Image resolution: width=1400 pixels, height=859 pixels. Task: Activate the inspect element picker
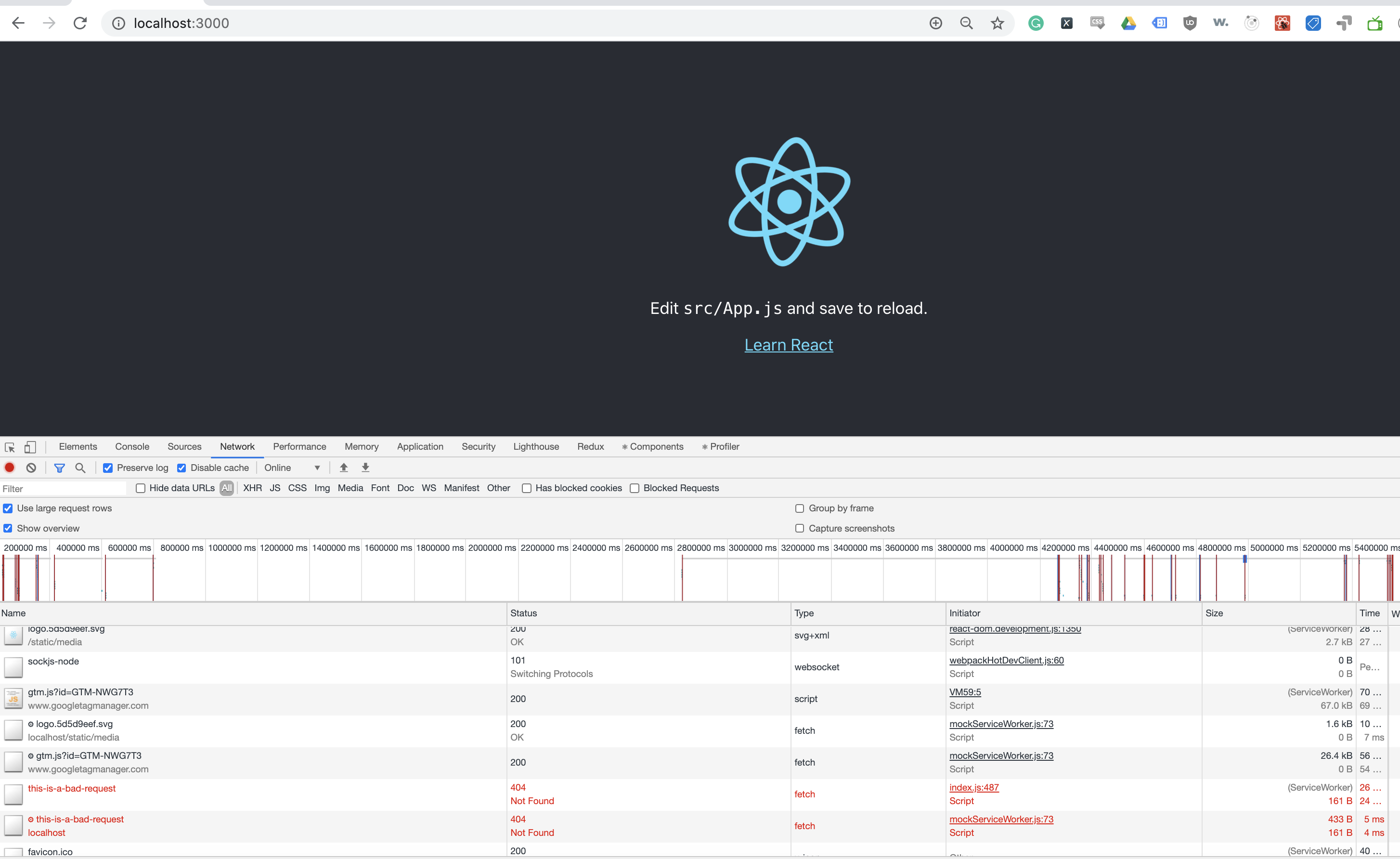pyautogui.click(x=10, y=447)
